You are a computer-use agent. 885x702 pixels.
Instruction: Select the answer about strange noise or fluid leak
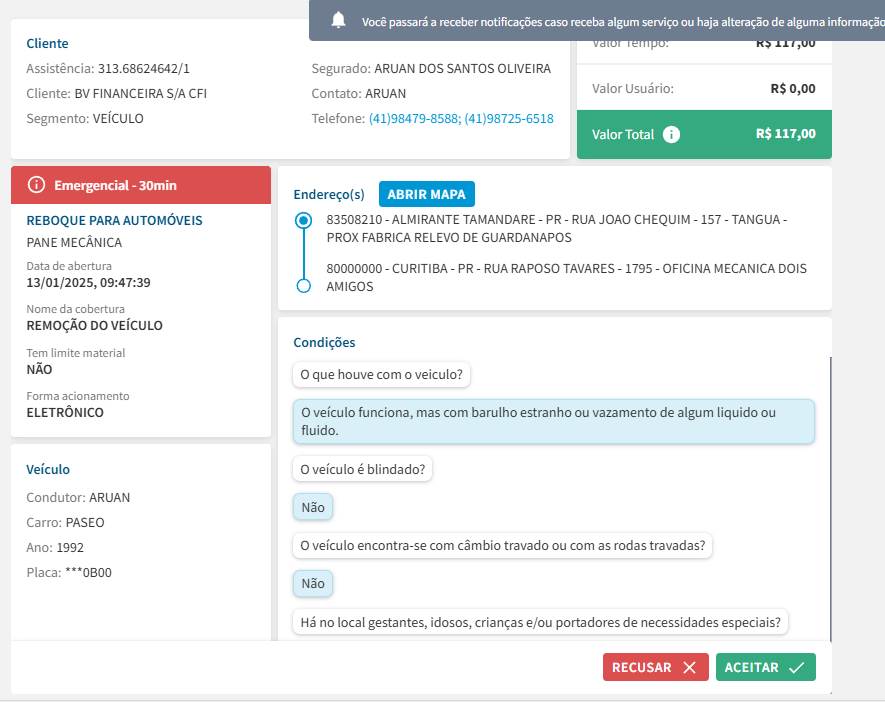click(553, 422)
